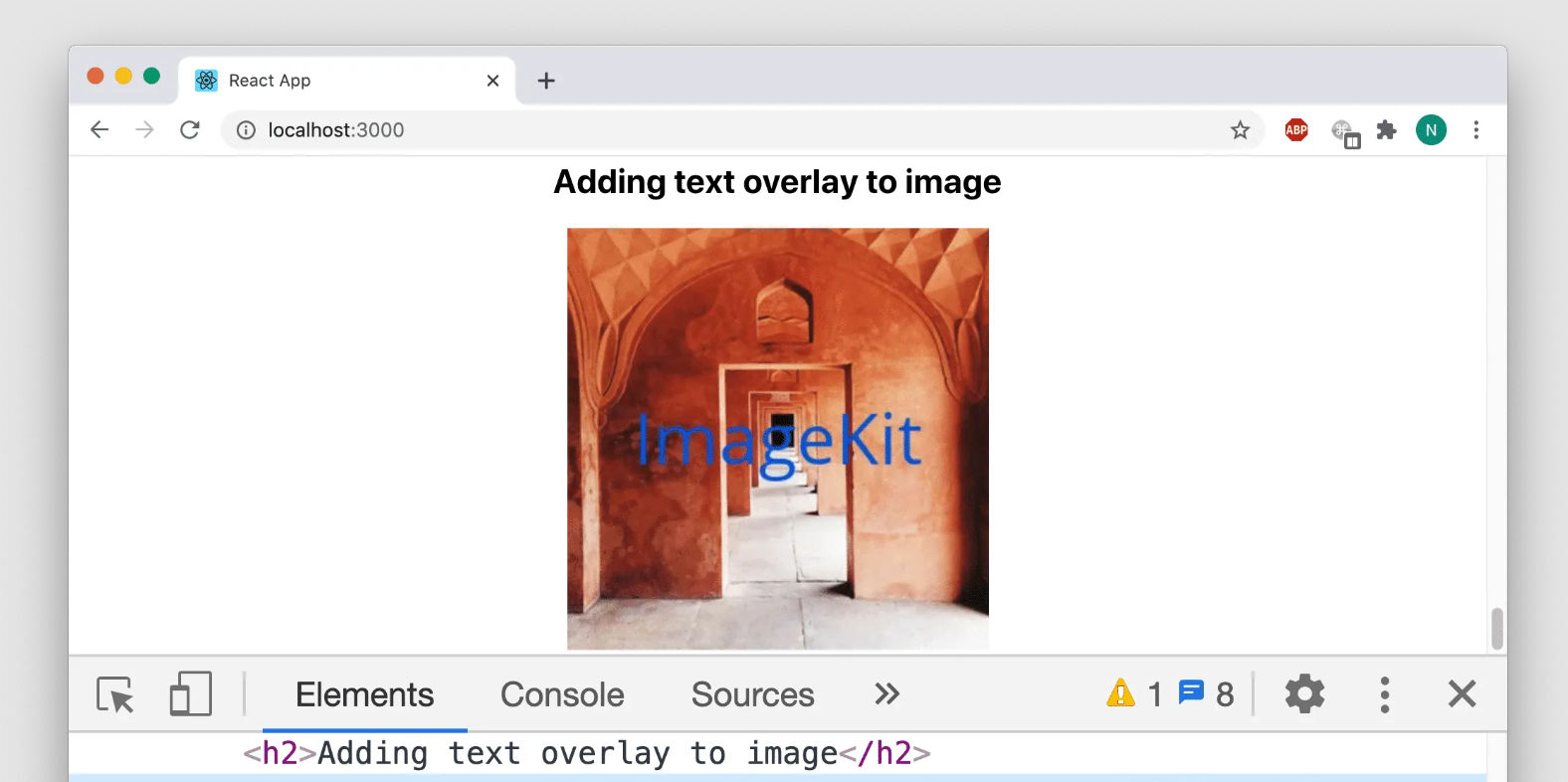
Task: Switch to the Sources tab
Action: click(x=752, y=694)
